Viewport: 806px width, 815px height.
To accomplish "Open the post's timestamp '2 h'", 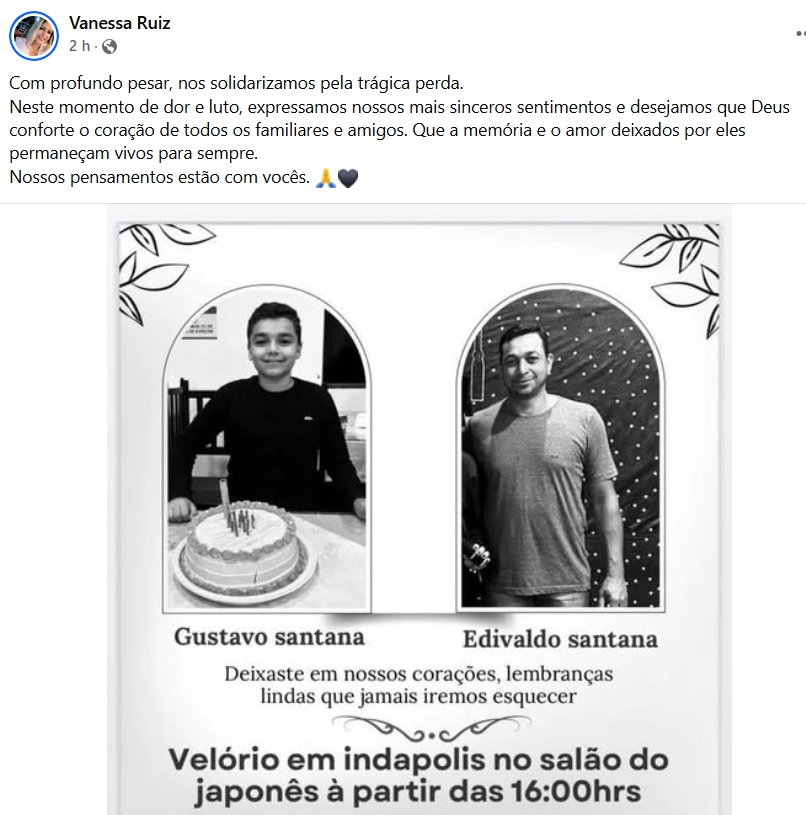I will tap(80, 46).
